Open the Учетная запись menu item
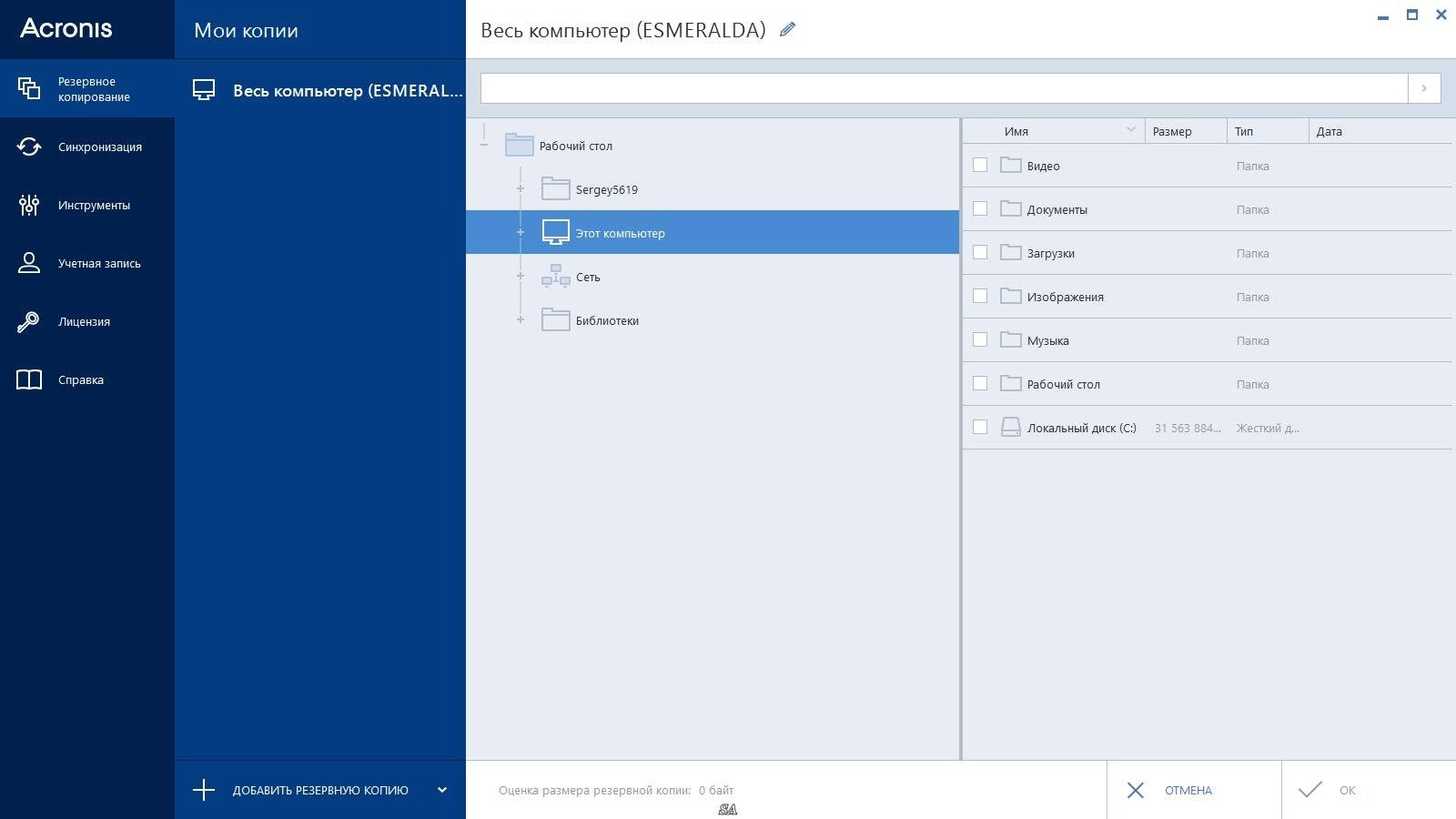Viewport: 1456px width, 819px height. coord(87,263)
